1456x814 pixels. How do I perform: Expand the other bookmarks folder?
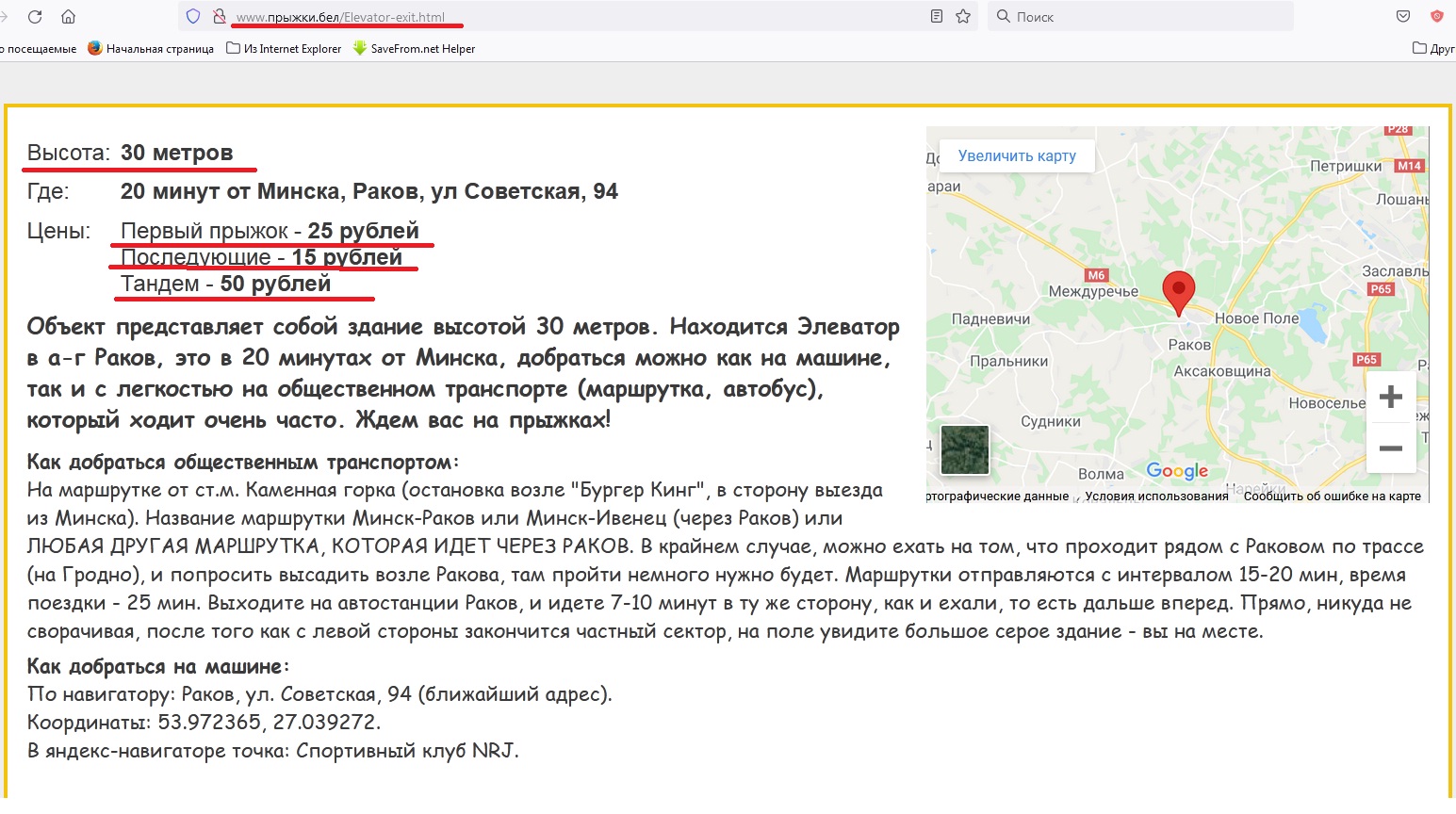(x=1432, y=49)
